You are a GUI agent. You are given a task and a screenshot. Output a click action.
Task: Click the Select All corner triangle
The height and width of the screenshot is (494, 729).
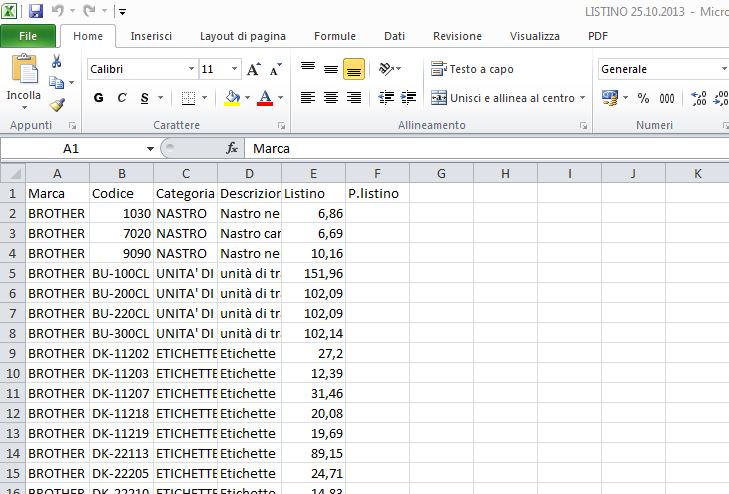tap(13, 173)
